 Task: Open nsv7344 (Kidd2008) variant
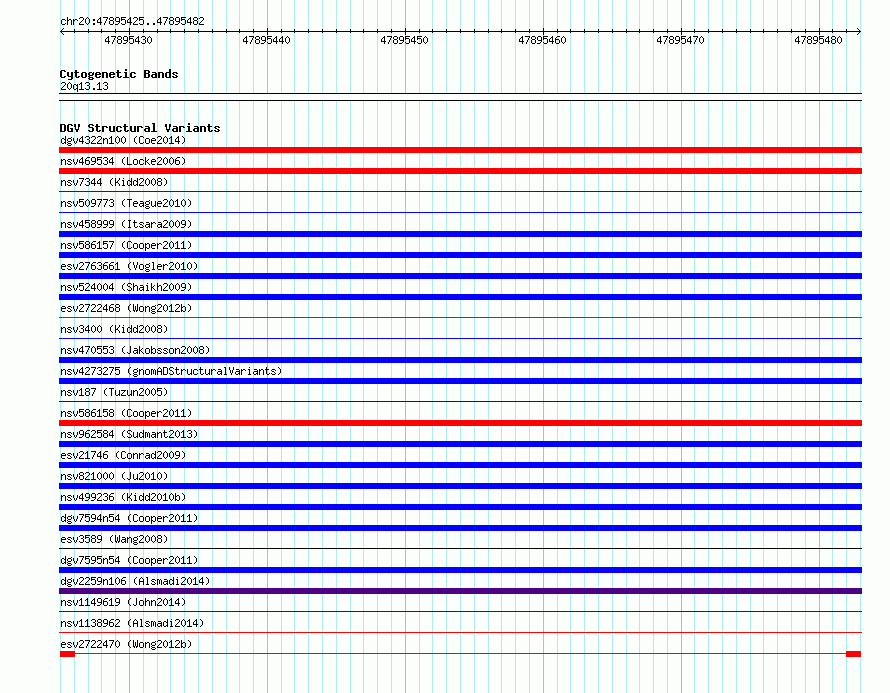114,182
